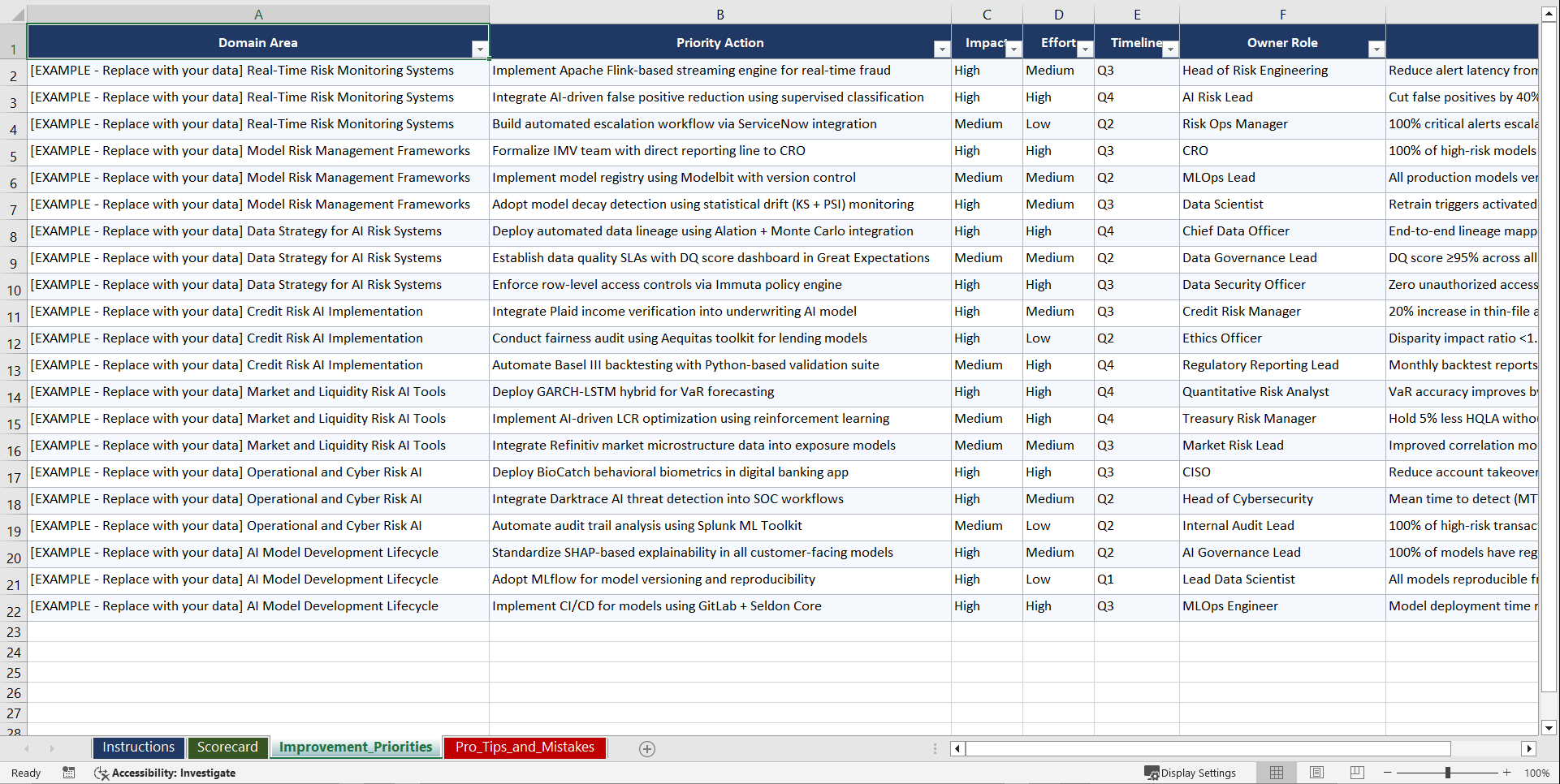Image resolution: width=1560 pixels, height=784 pixels.
Task: Open the Owner Role filter dropdown
Action: [1376, 49]
